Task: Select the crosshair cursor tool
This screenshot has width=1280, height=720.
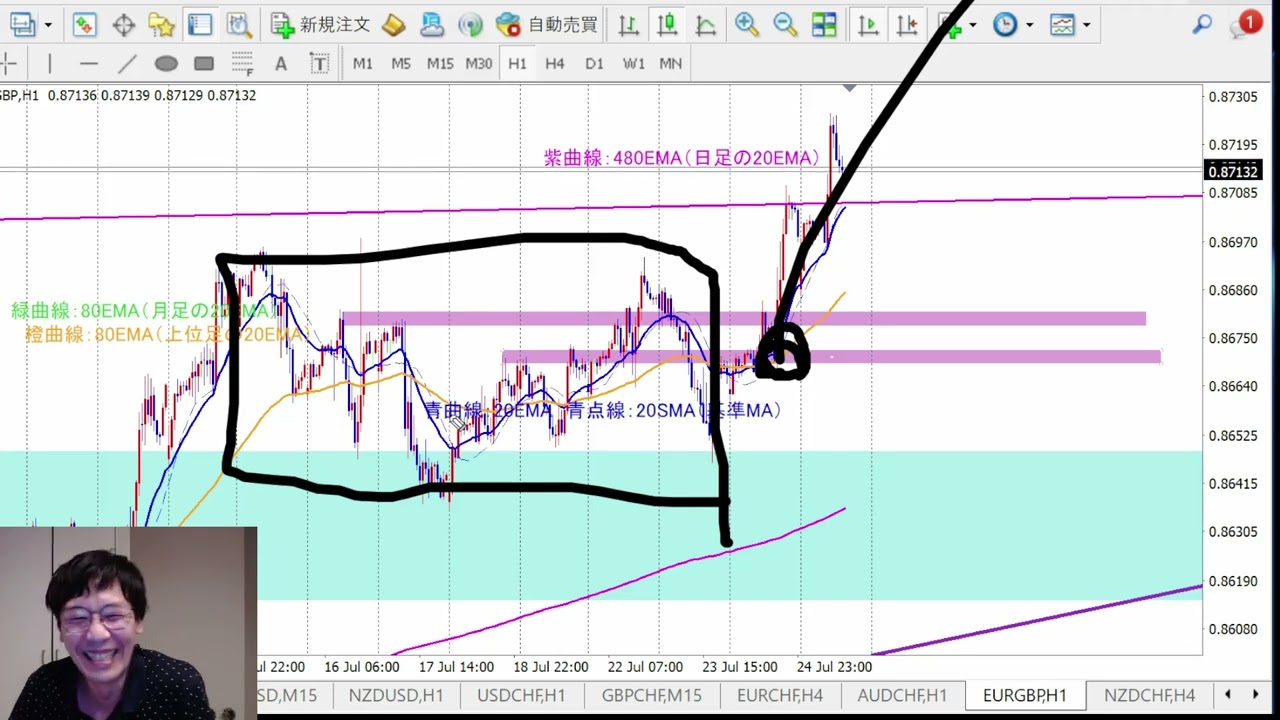Action: (124, 25)
